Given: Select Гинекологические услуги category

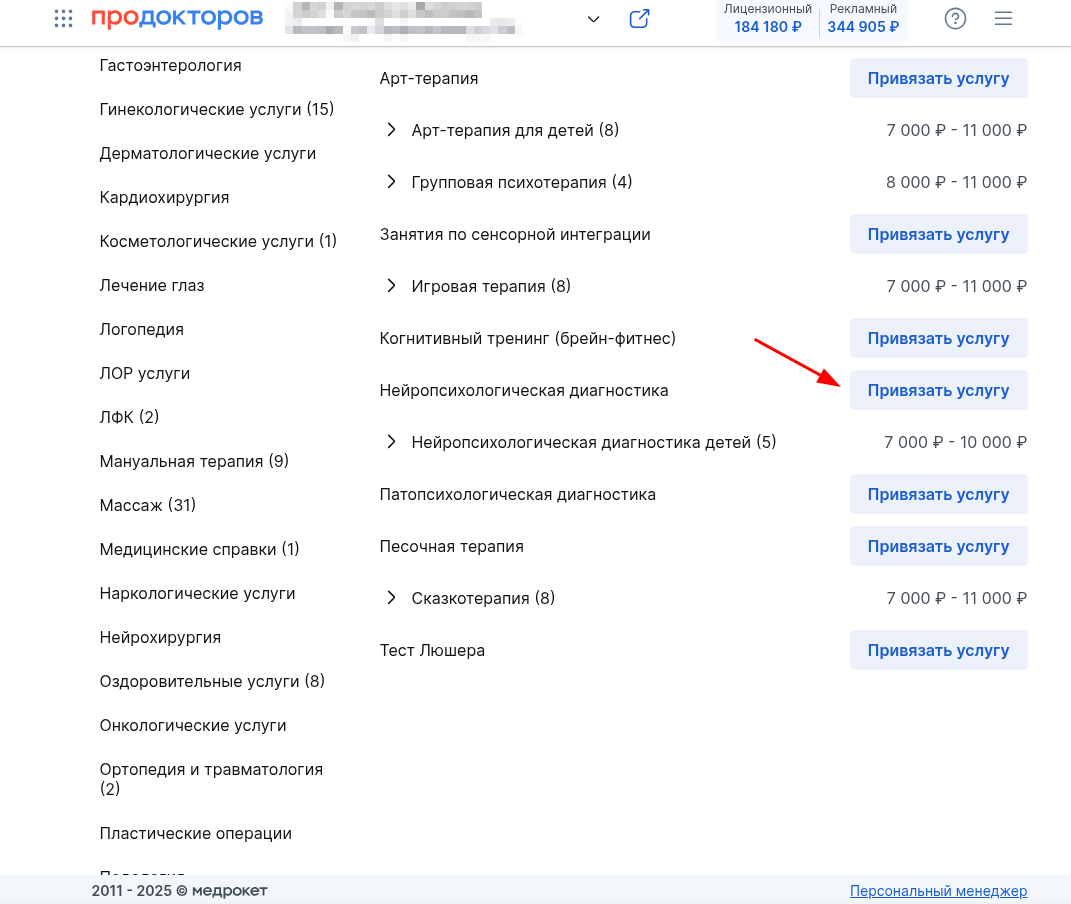Looking at the screenshot, I should [x=217, y=109].
